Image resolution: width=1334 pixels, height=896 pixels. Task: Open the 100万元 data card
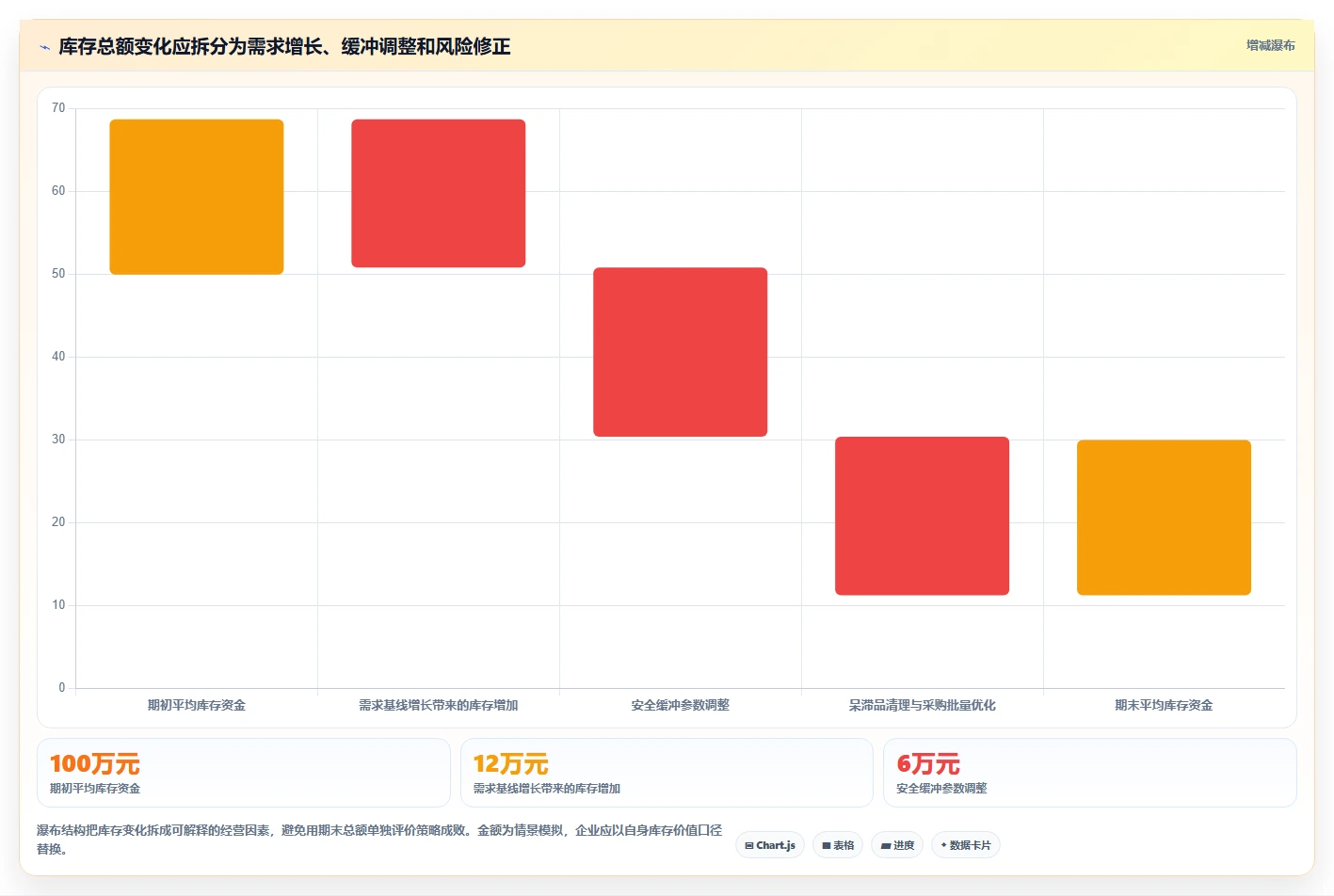pyautogui.click(x=244, y=773)
